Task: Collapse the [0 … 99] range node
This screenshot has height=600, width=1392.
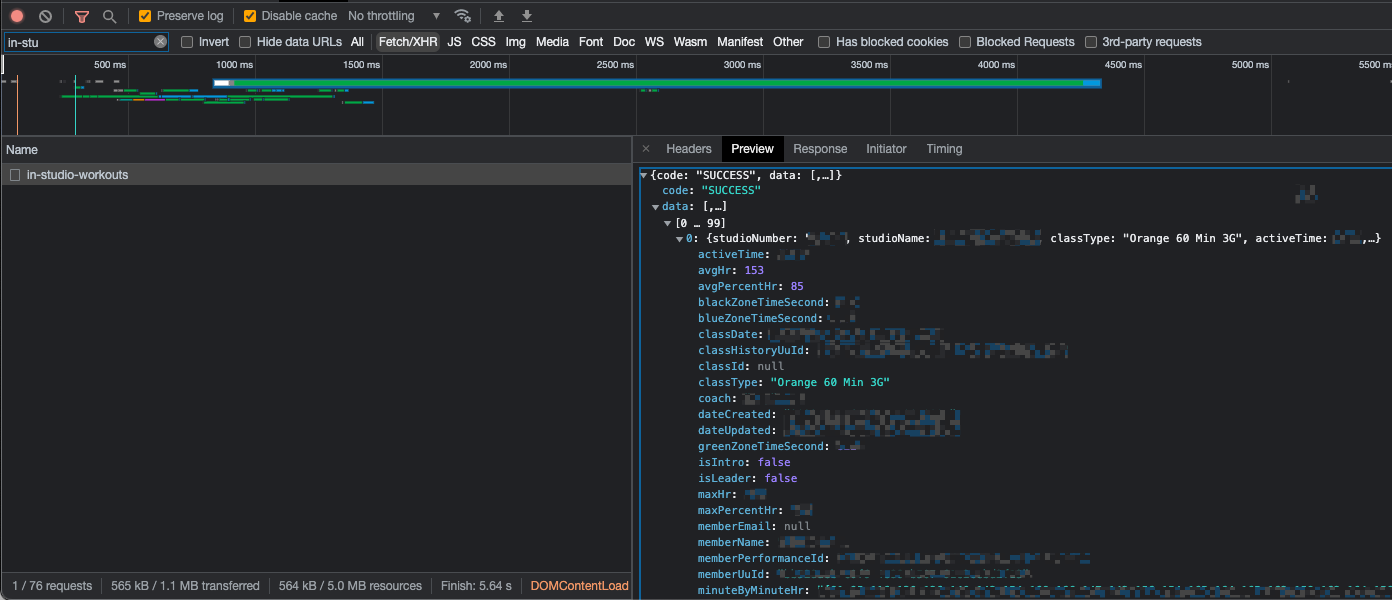Action: pos(668,223)
